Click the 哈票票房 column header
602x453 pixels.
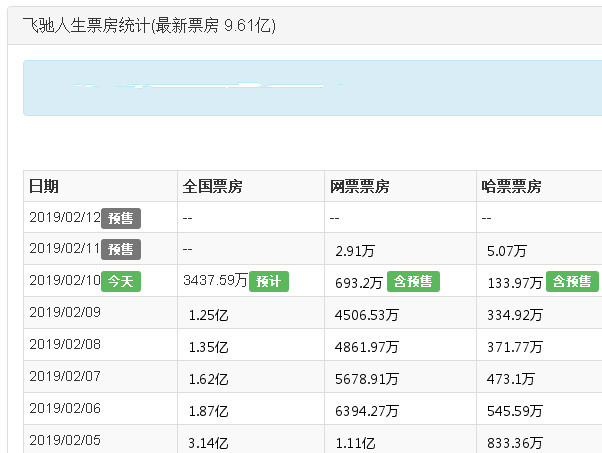511,186
